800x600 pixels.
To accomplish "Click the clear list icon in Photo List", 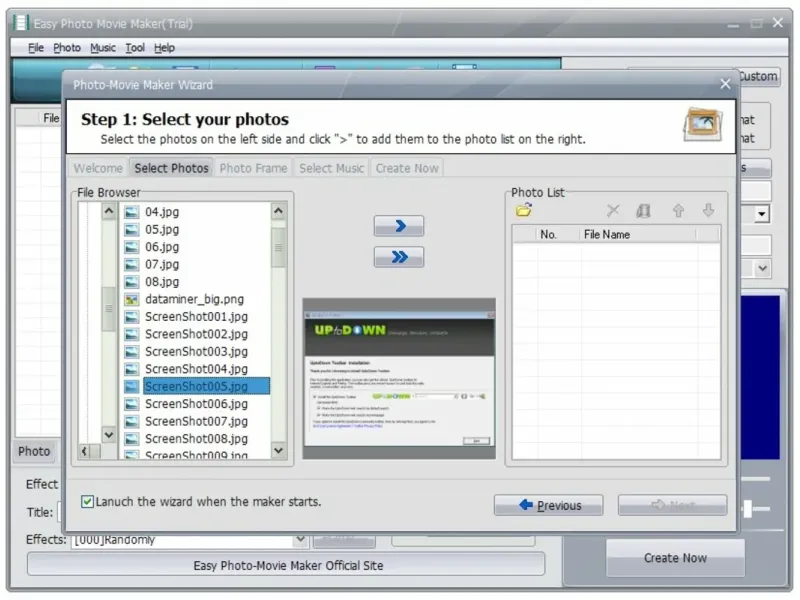I will (x=643, y=210).
